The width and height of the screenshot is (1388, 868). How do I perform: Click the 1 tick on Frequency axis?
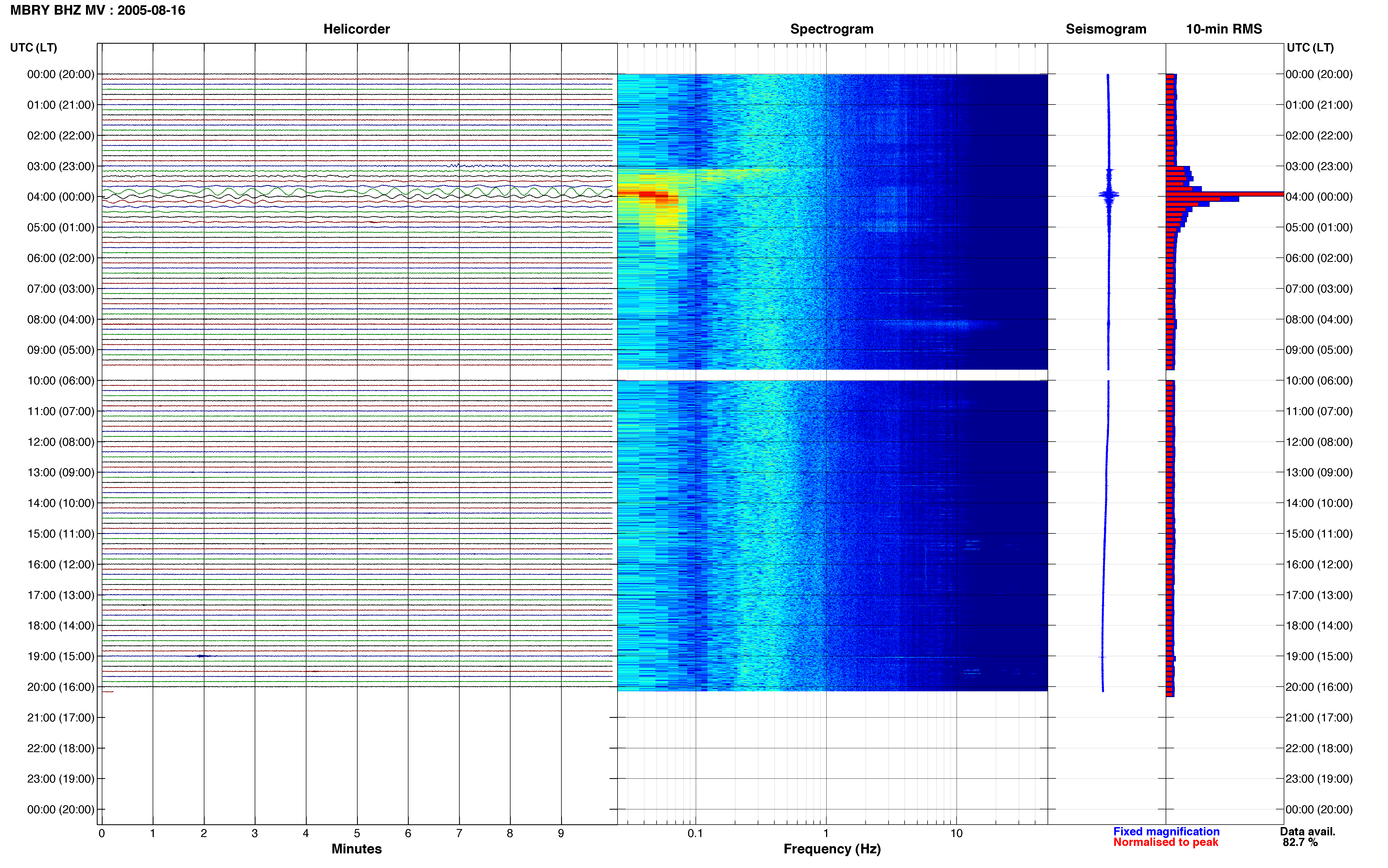tap(826, 833)
